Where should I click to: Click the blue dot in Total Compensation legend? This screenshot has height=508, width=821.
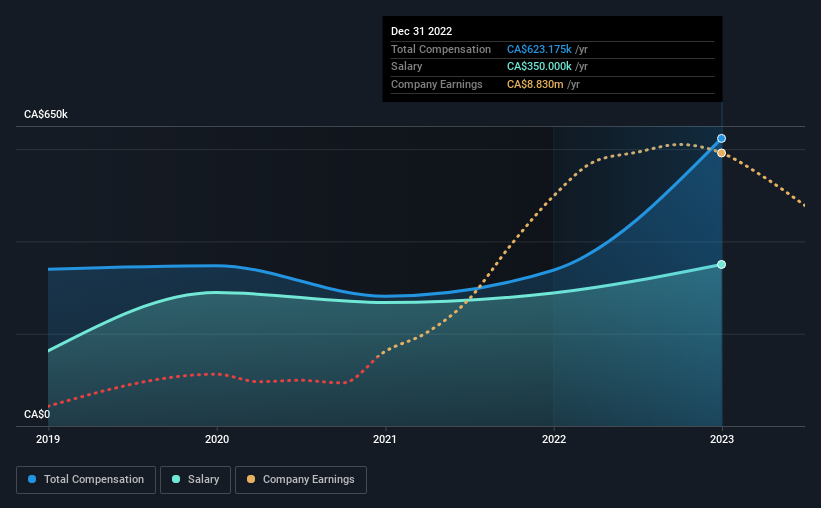pos(32,479)
